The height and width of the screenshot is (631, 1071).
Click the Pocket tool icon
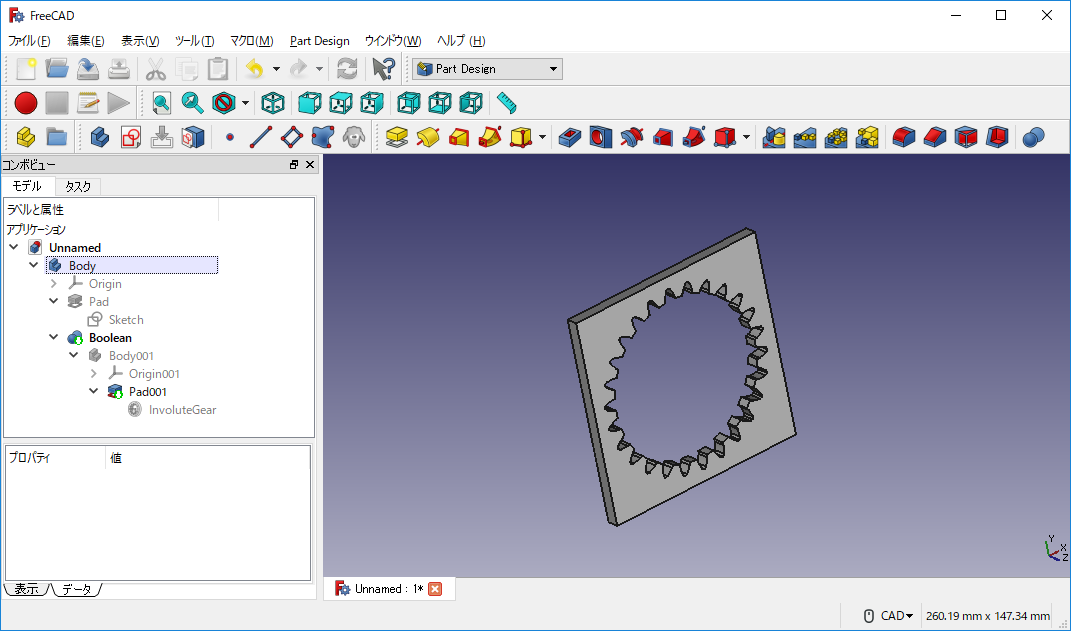coord(570,137)
